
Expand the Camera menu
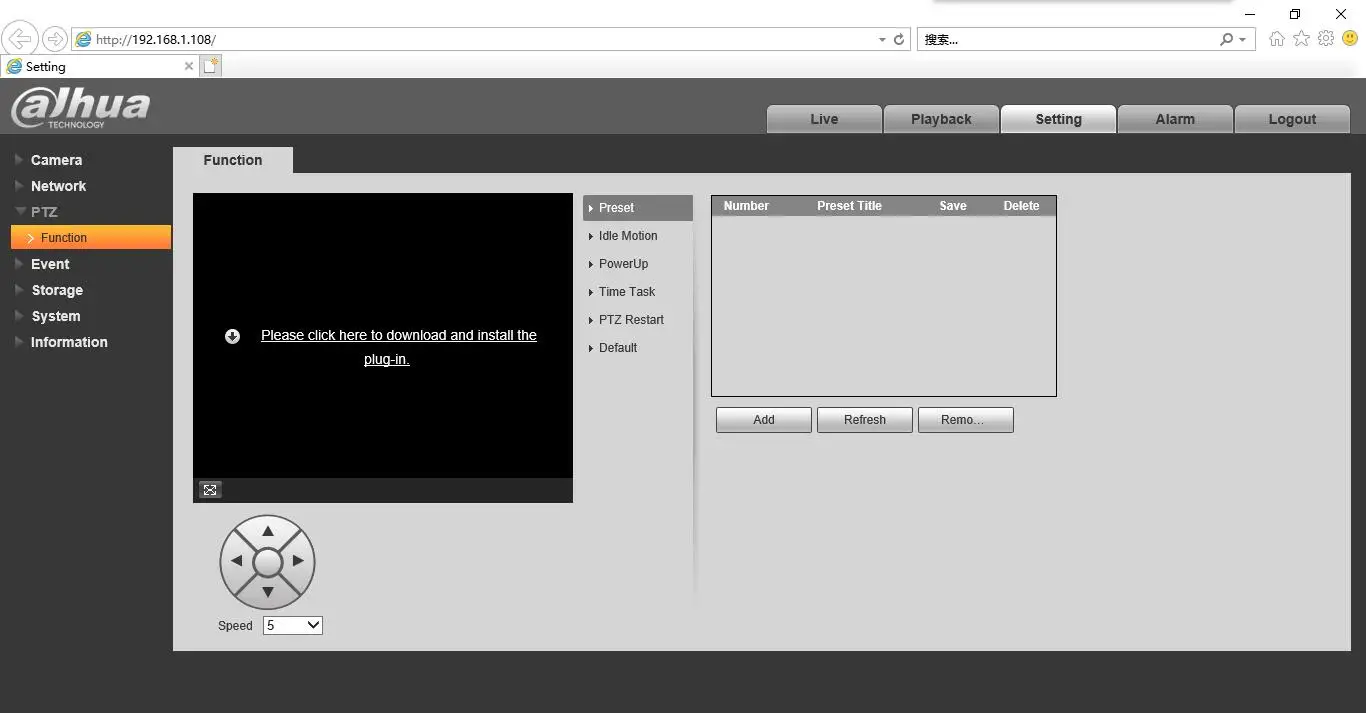click(56, 160)
